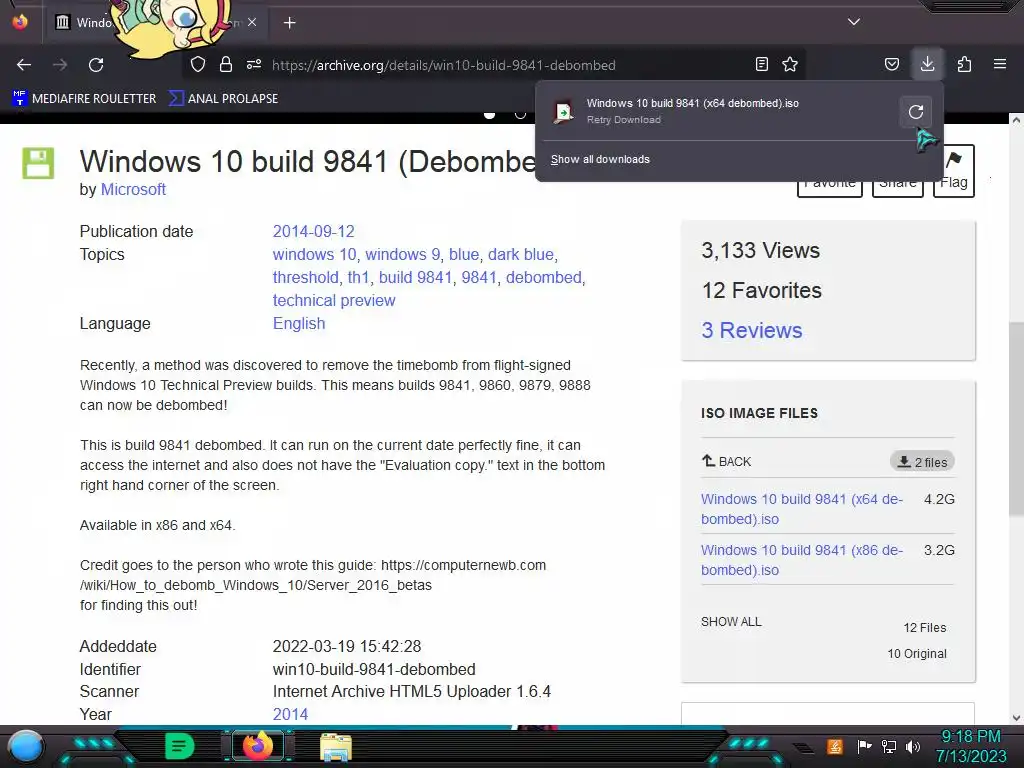Screen dimensions: 1024x768
Task: Open File Explorer from taskbar
Action: click(336, 746)
